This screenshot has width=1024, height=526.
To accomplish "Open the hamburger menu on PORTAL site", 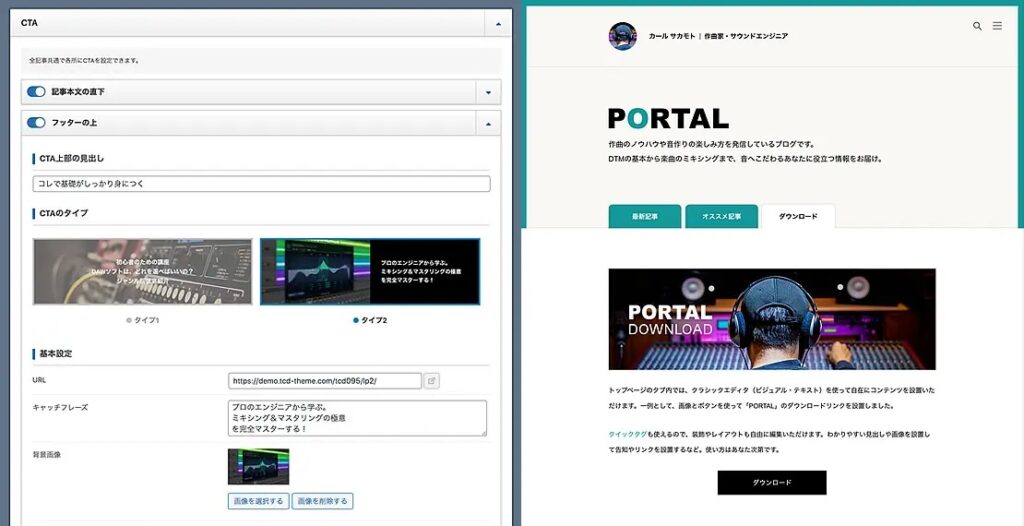I will coord(997,26).
